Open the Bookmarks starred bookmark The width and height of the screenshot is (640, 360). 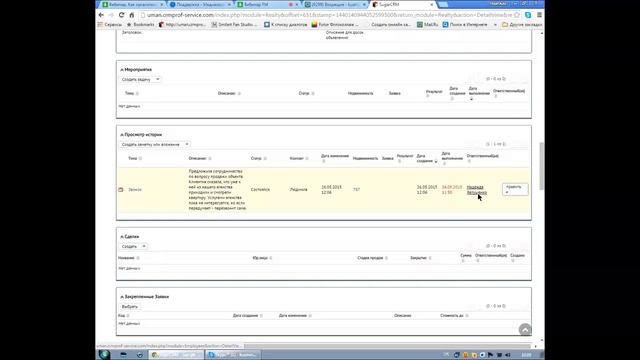(140, 24)
